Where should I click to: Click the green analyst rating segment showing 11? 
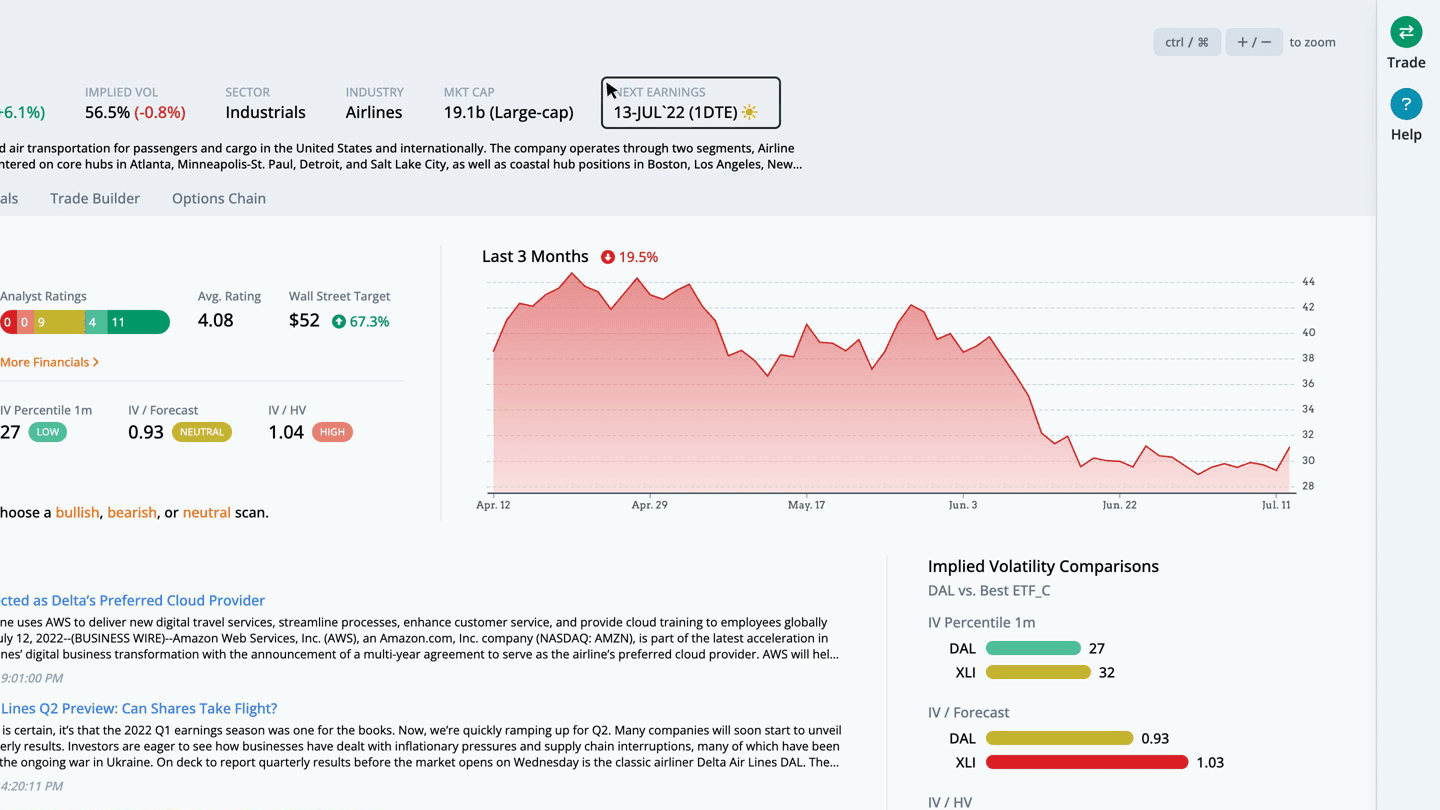(137, 322)
